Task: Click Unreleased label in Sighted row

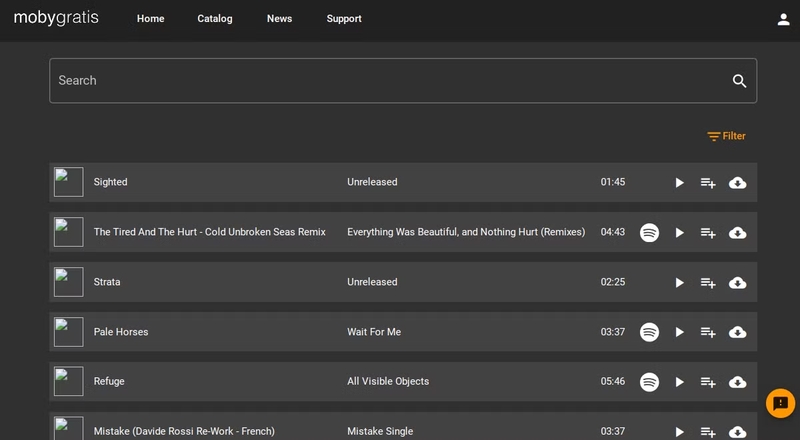Action: (x=372, y=182)
